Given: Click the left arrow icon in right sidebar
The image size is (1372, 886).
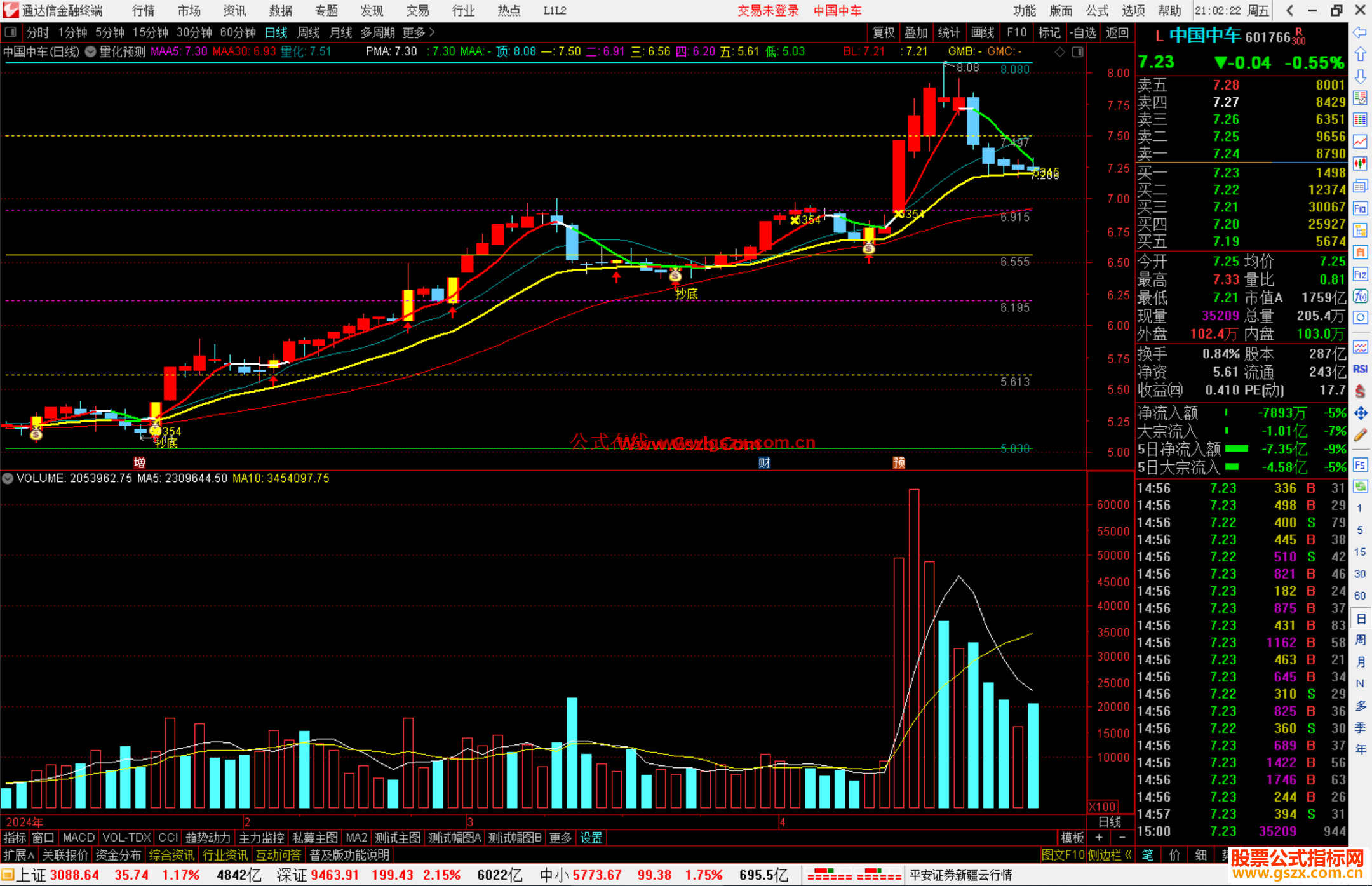Looking at the screenshot, I should 1360,32.
